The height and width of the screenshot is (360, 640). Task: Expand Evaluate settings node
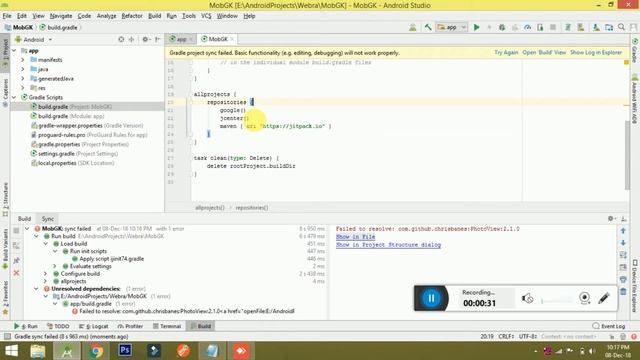coord(55,266)
